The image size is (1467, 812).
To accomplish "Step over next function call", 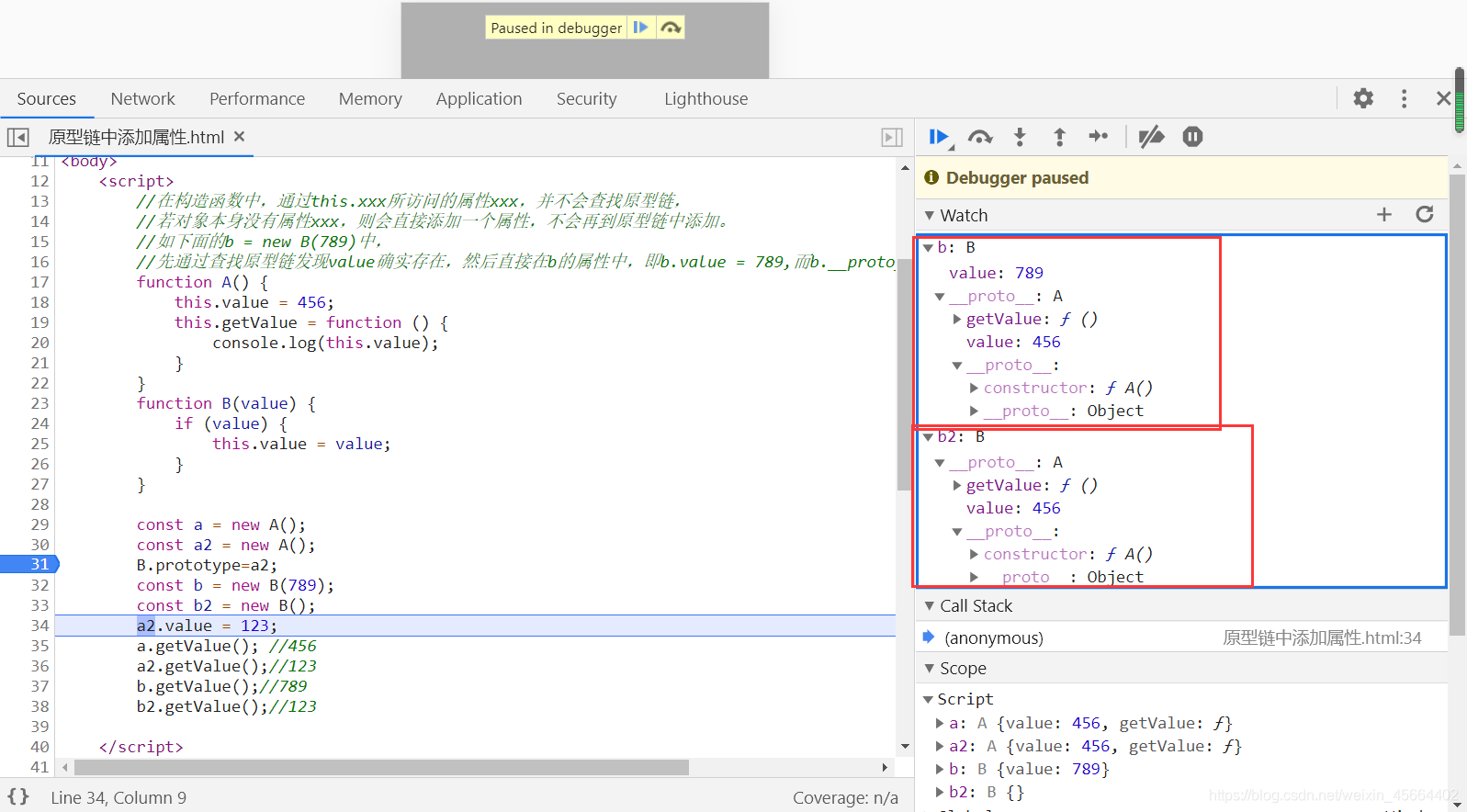I will 980,137.
